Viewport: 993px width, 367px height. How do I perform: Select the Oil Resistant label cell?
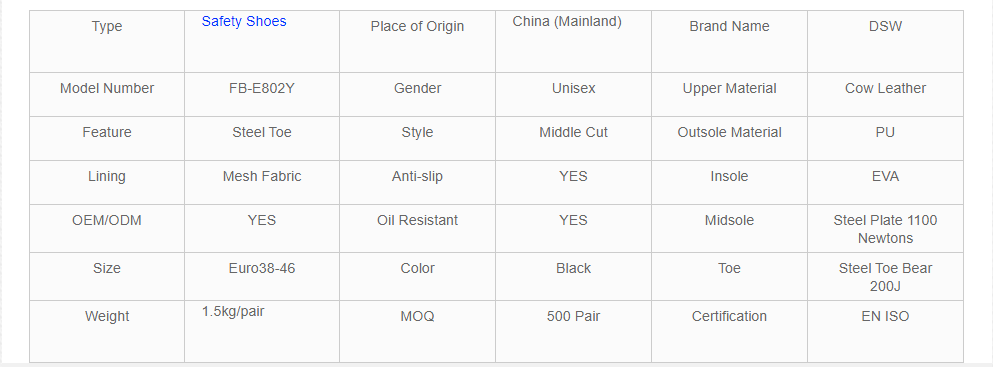(417, 228)
